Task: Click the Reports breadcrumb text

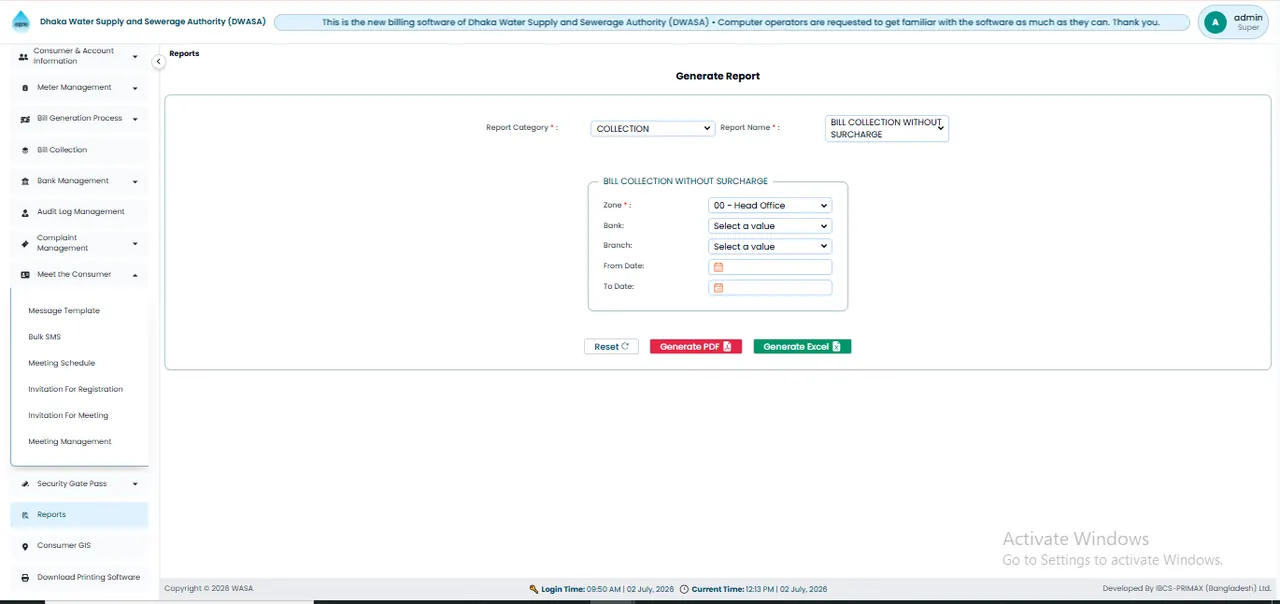Action: pos(184,54)
